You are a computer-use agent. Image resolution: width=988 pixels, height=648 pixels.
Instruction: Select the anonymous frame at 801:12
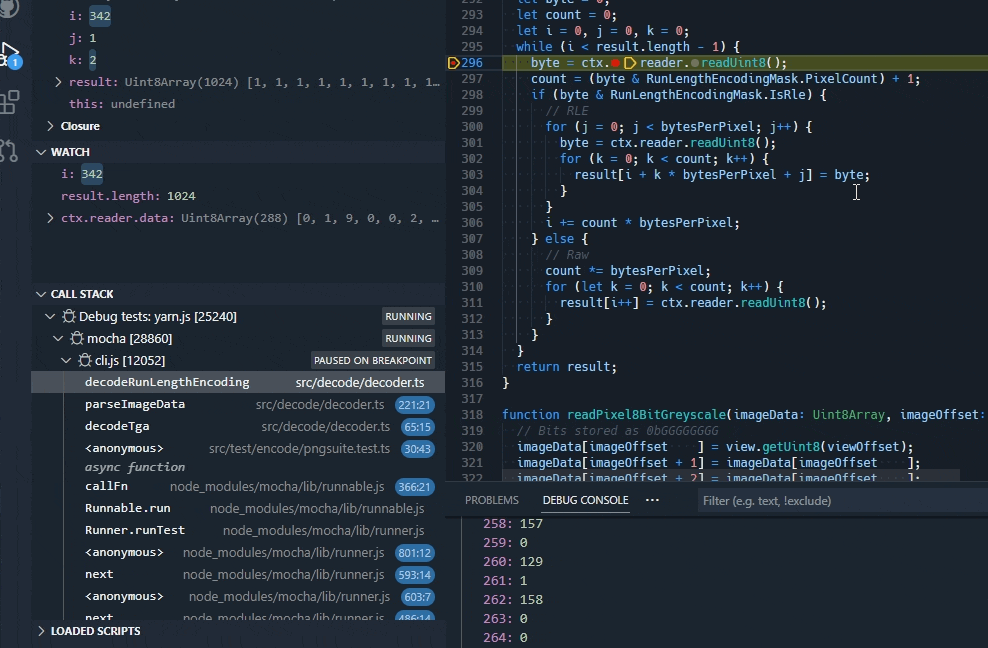(238, 553)
